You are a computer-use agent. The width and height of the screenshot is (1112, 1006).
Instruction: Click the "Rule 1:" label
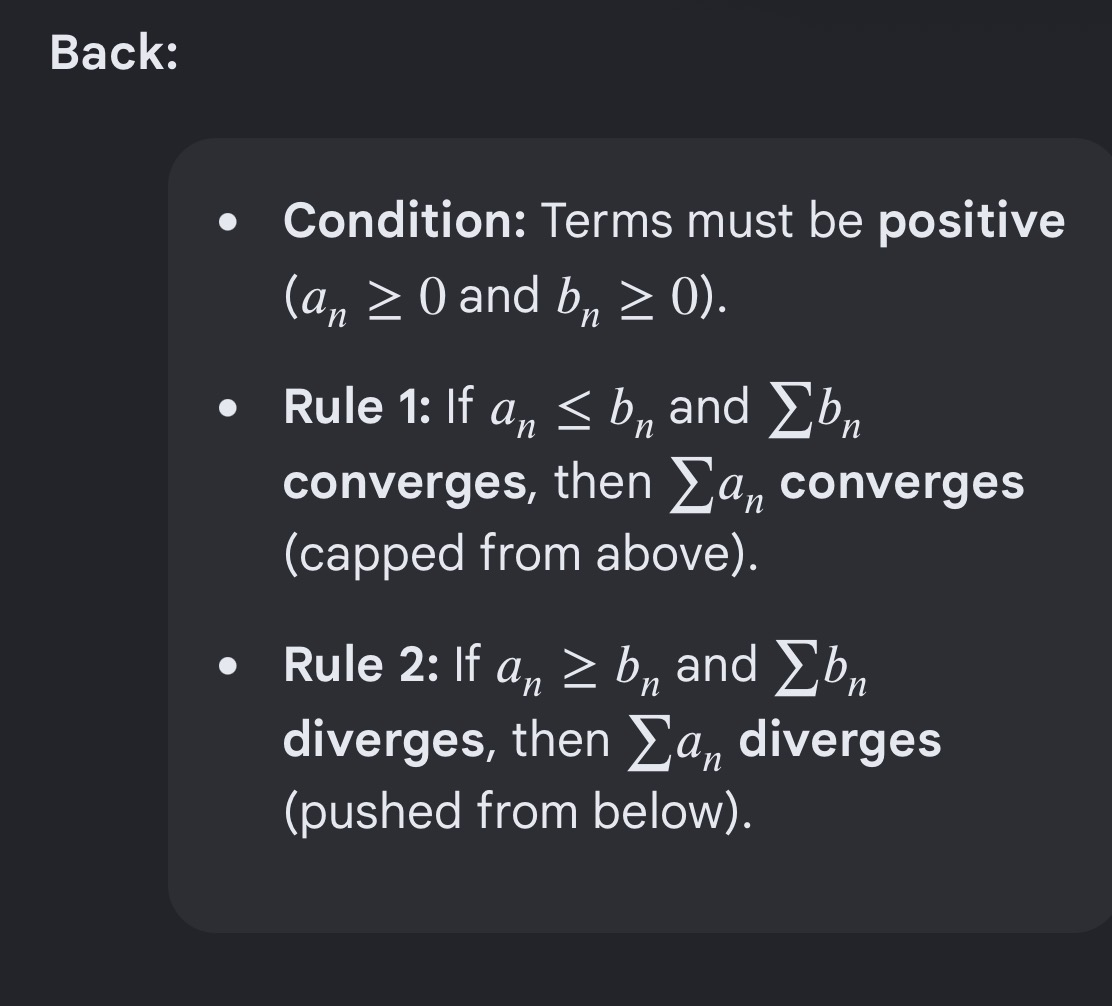pos(357,407)
